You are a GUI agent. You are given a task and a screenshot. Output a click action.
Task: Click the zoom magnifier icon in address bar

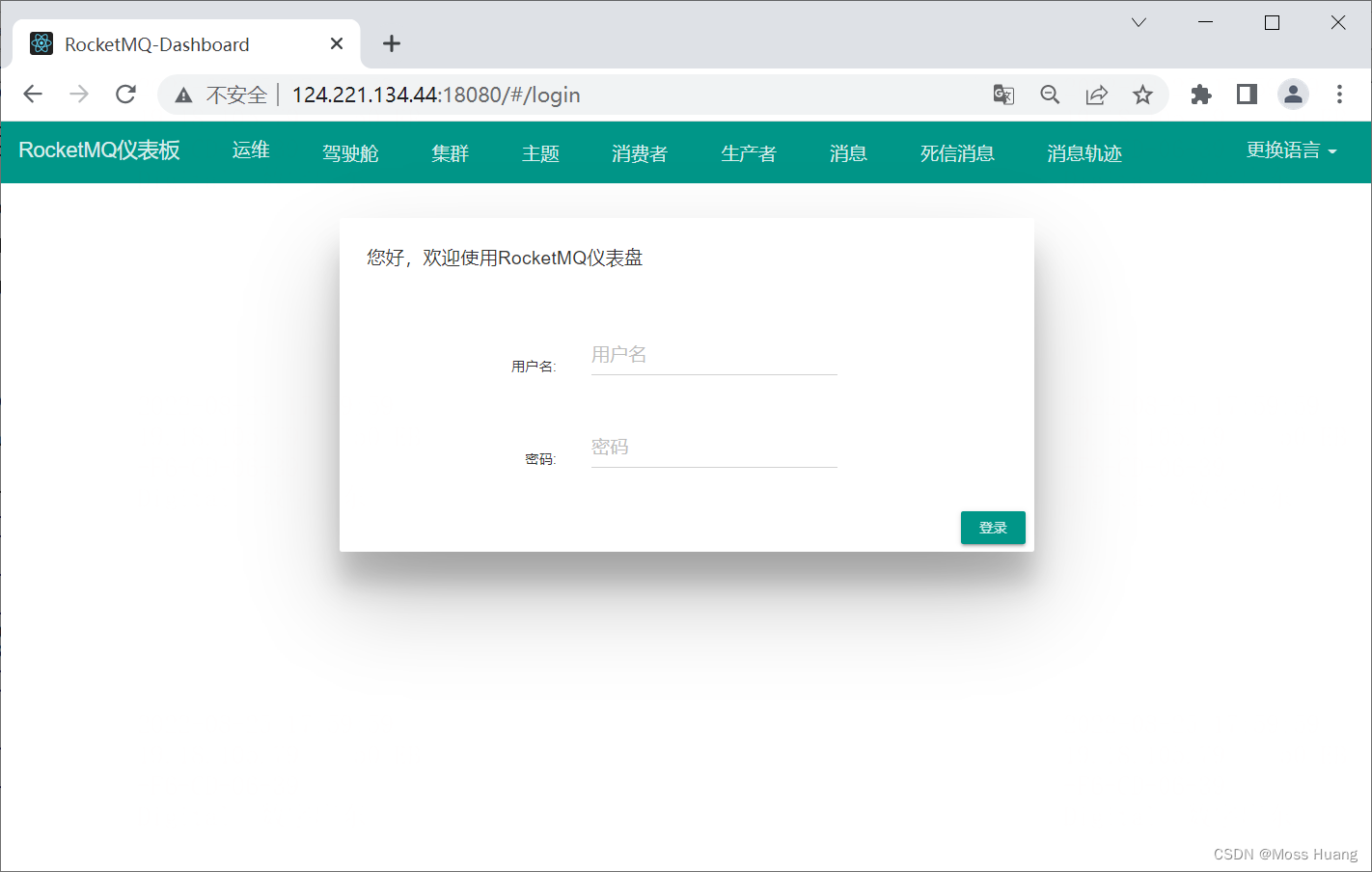coord(1050,95)
